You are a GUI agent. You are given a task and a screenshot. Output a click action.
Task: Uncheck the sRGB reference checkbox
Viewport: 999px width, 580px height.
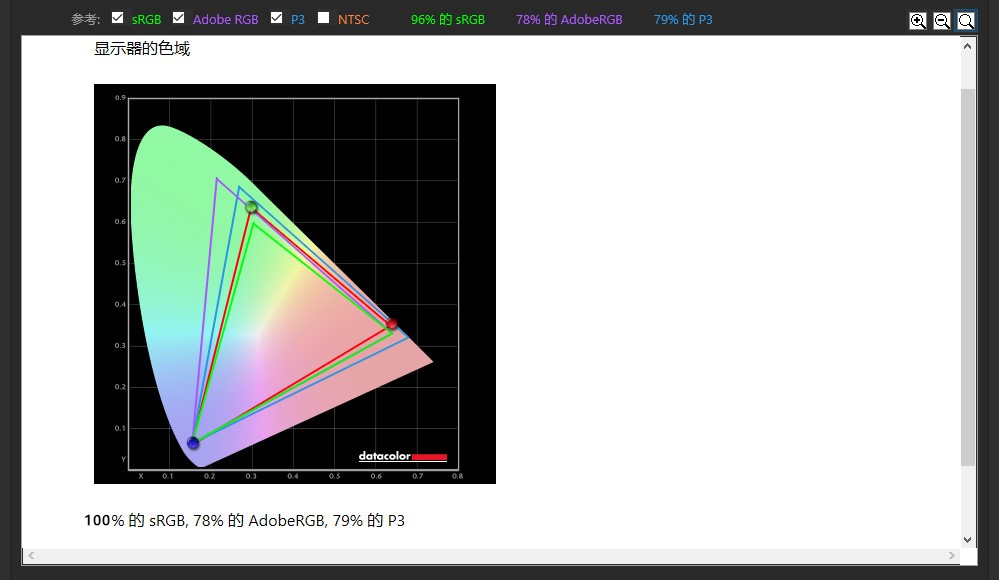(x=118, y=18)
